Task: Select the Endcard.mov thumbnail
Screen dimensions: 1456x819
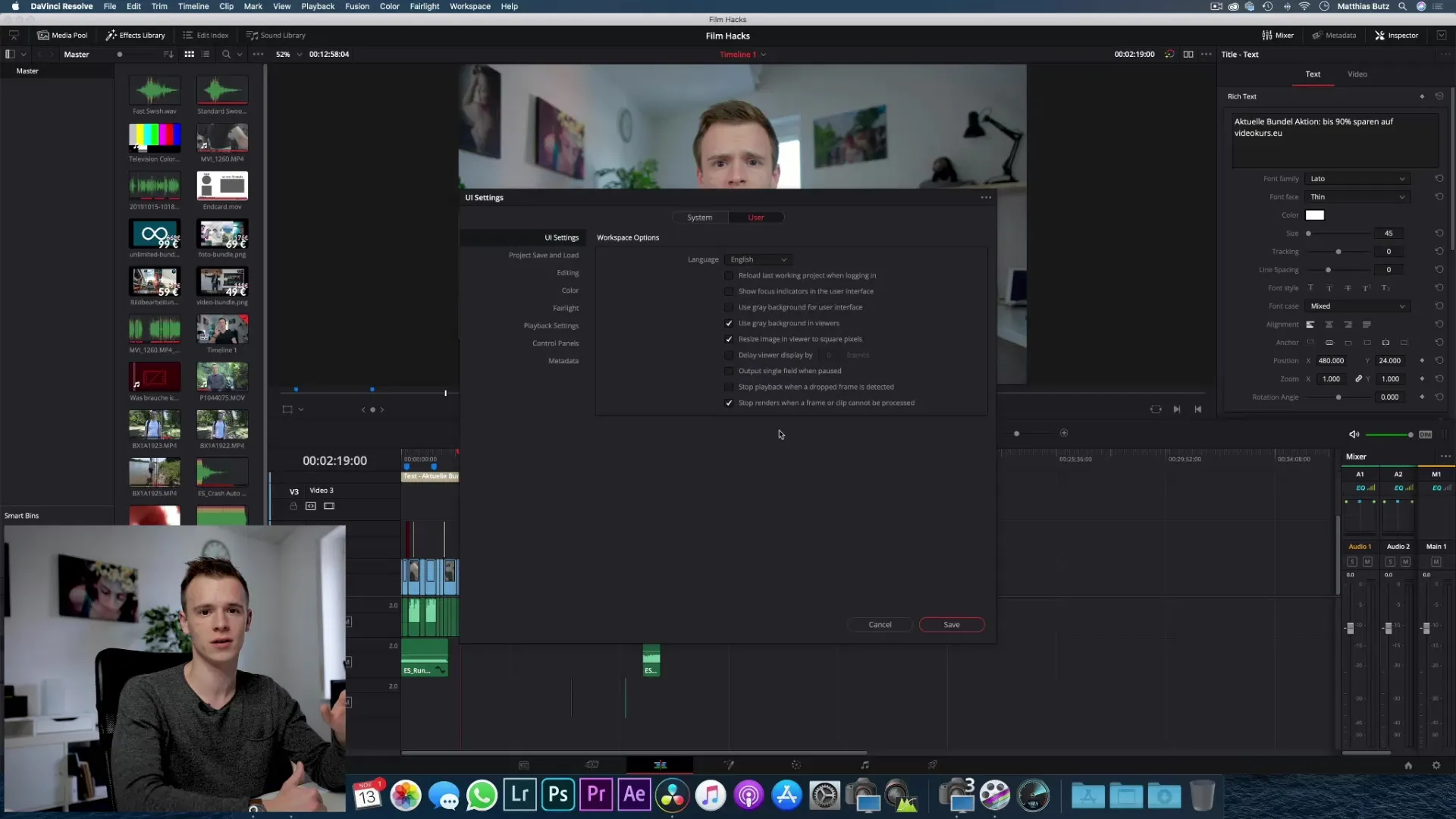Action: 222,186
